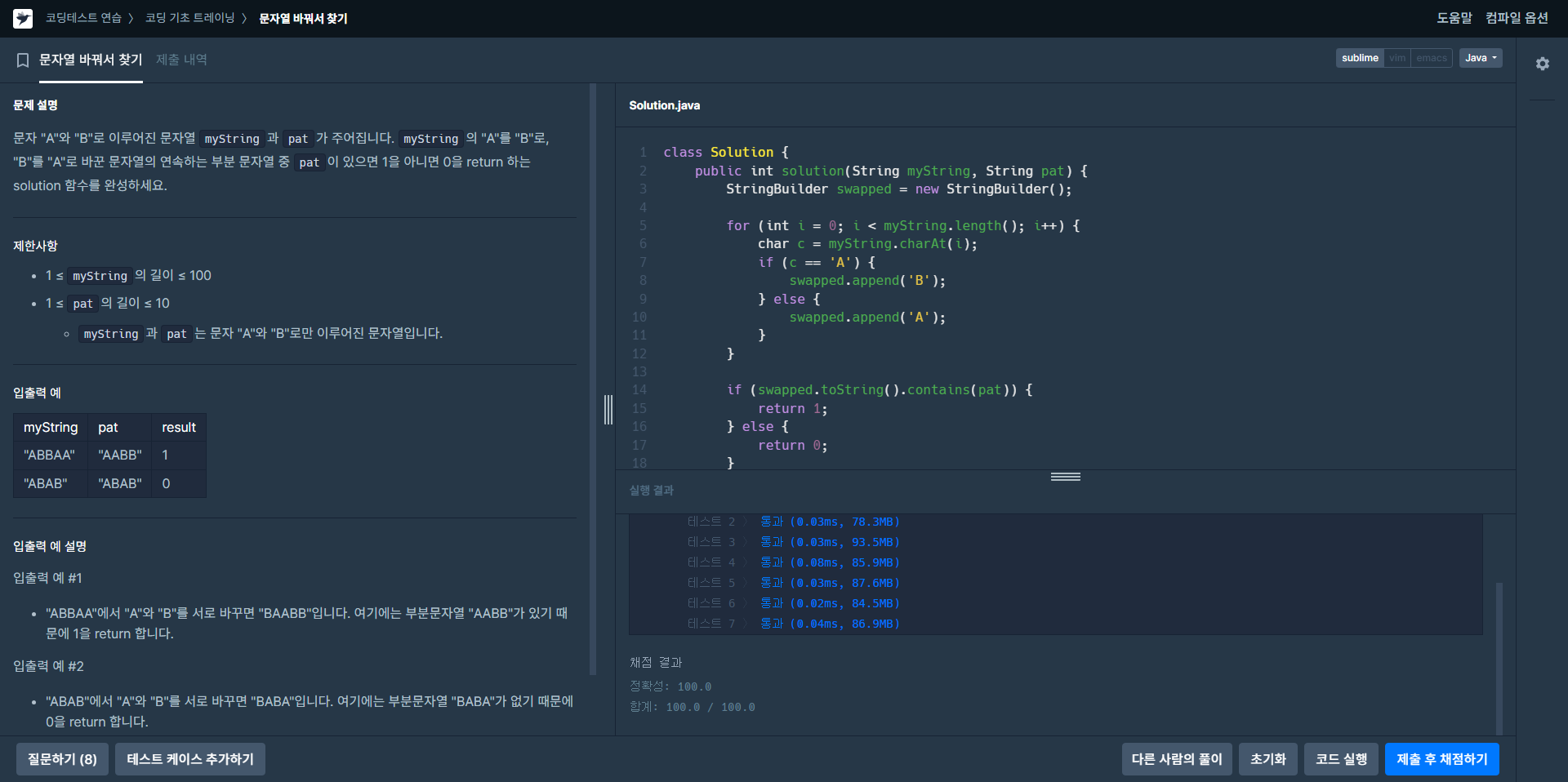1568x782 pixels.
Task: Click "AABB" pat cell in table
Action: (x=120, y=455)
